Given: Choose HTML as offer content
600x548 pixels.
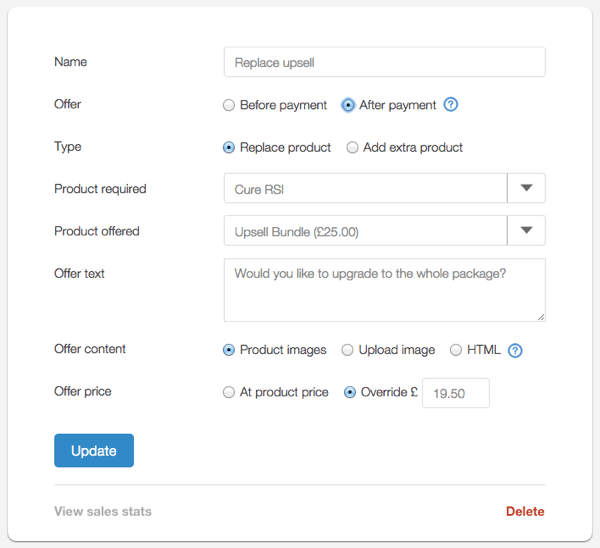Looking at the screenshot, I should 456,351.
